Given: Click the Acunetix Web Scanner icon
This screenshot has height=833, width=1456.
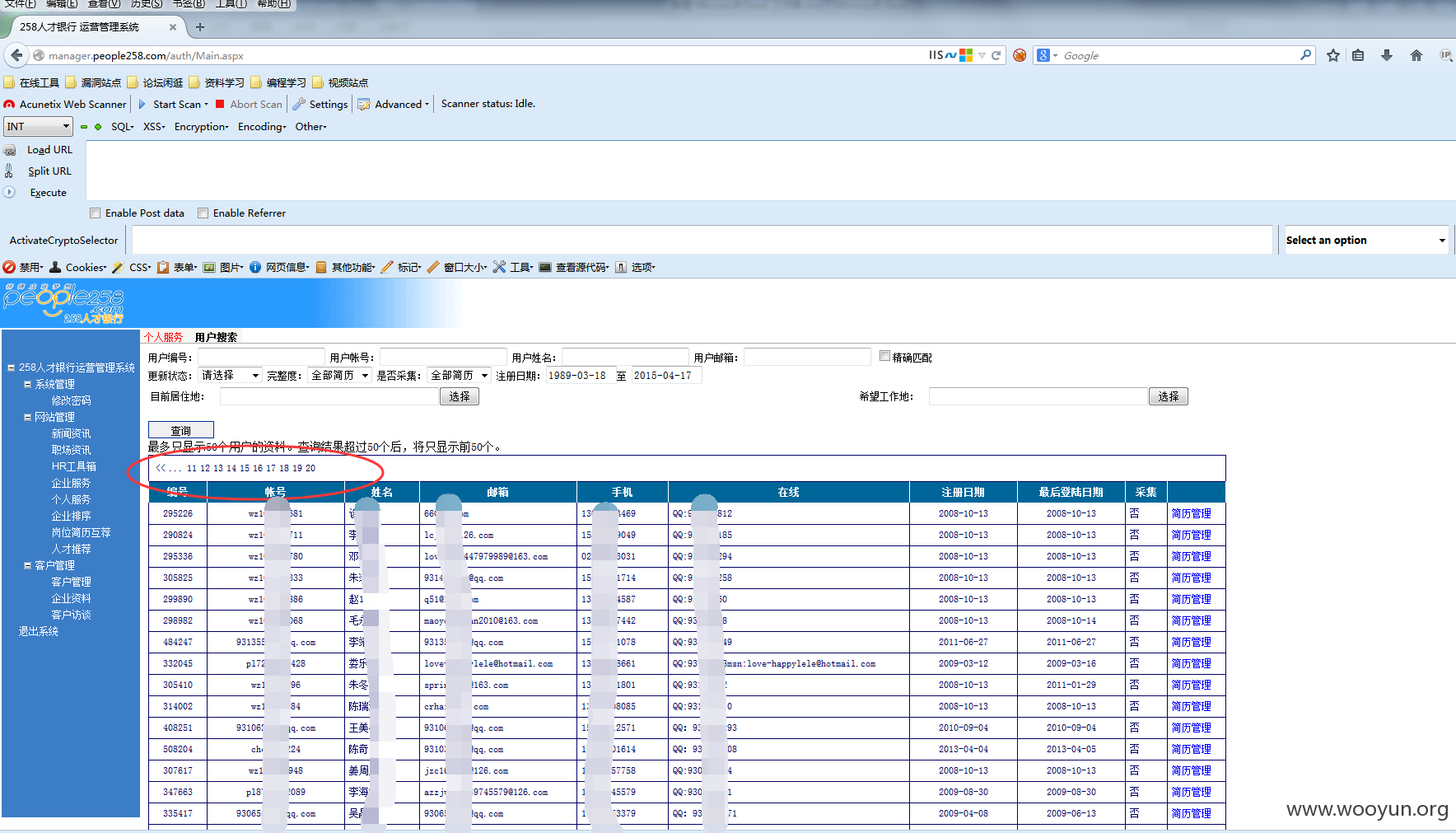Looking at the screenshot, I should [9, 105].
